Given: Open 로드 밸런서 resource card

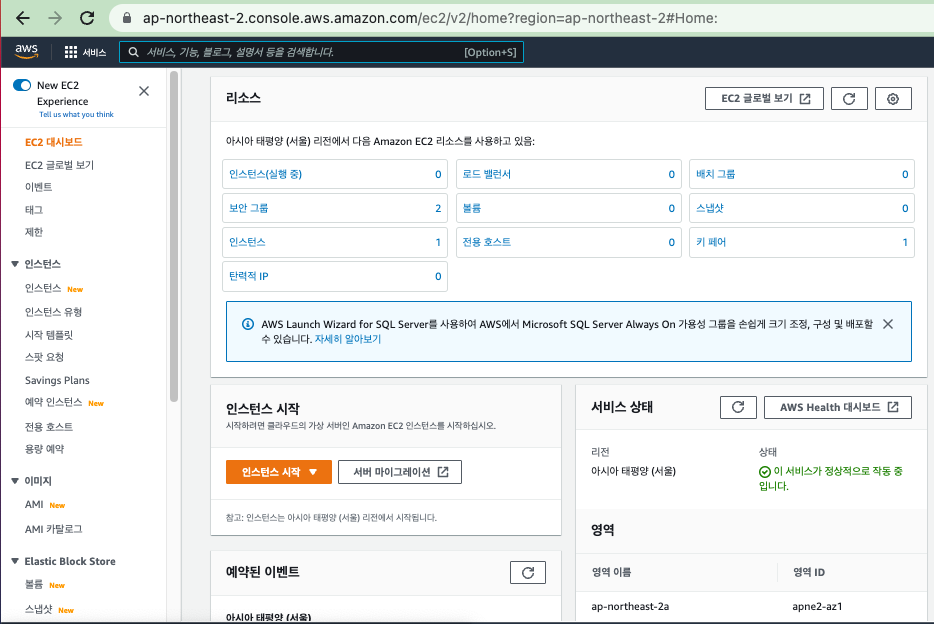Looking at the screenshot, I should click(568, 174).
